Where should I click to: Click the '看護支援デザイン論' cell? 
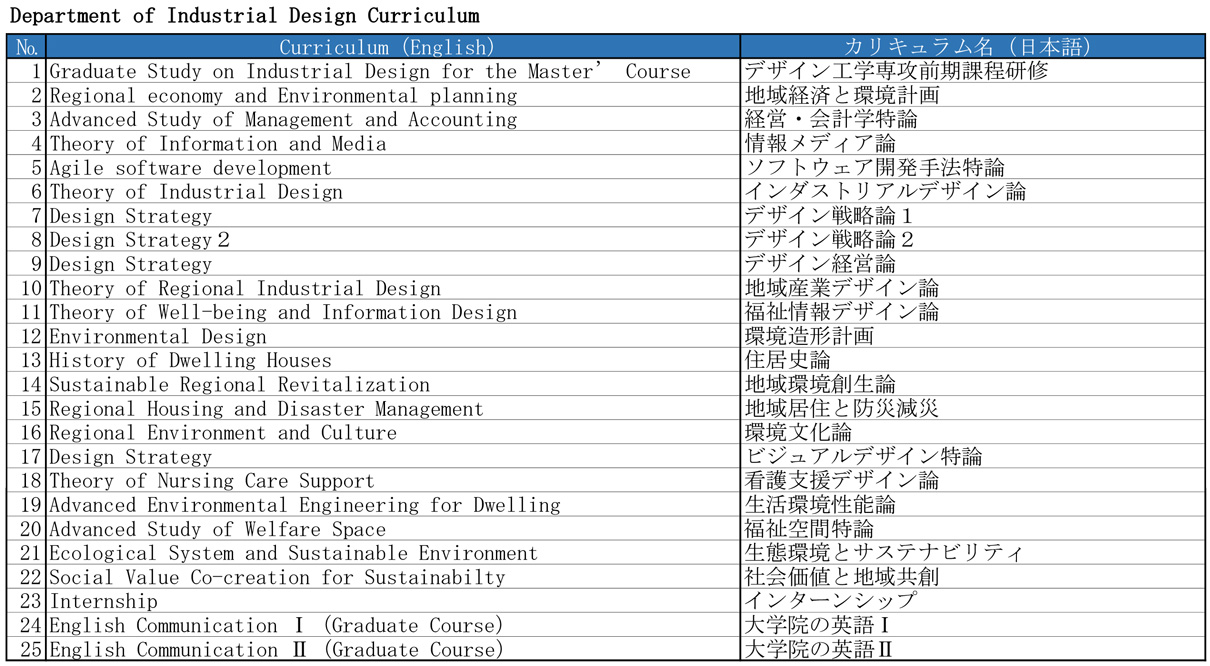(972, 480)
